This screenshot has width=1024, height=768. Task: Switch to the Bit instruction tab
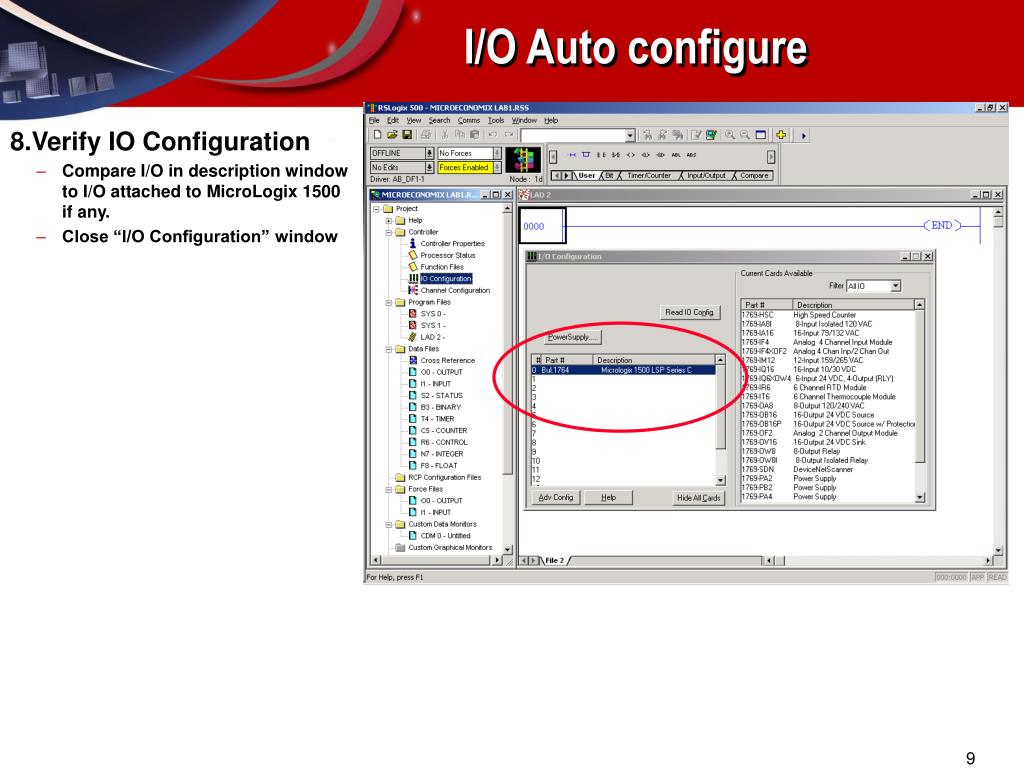tap(609, 176)
